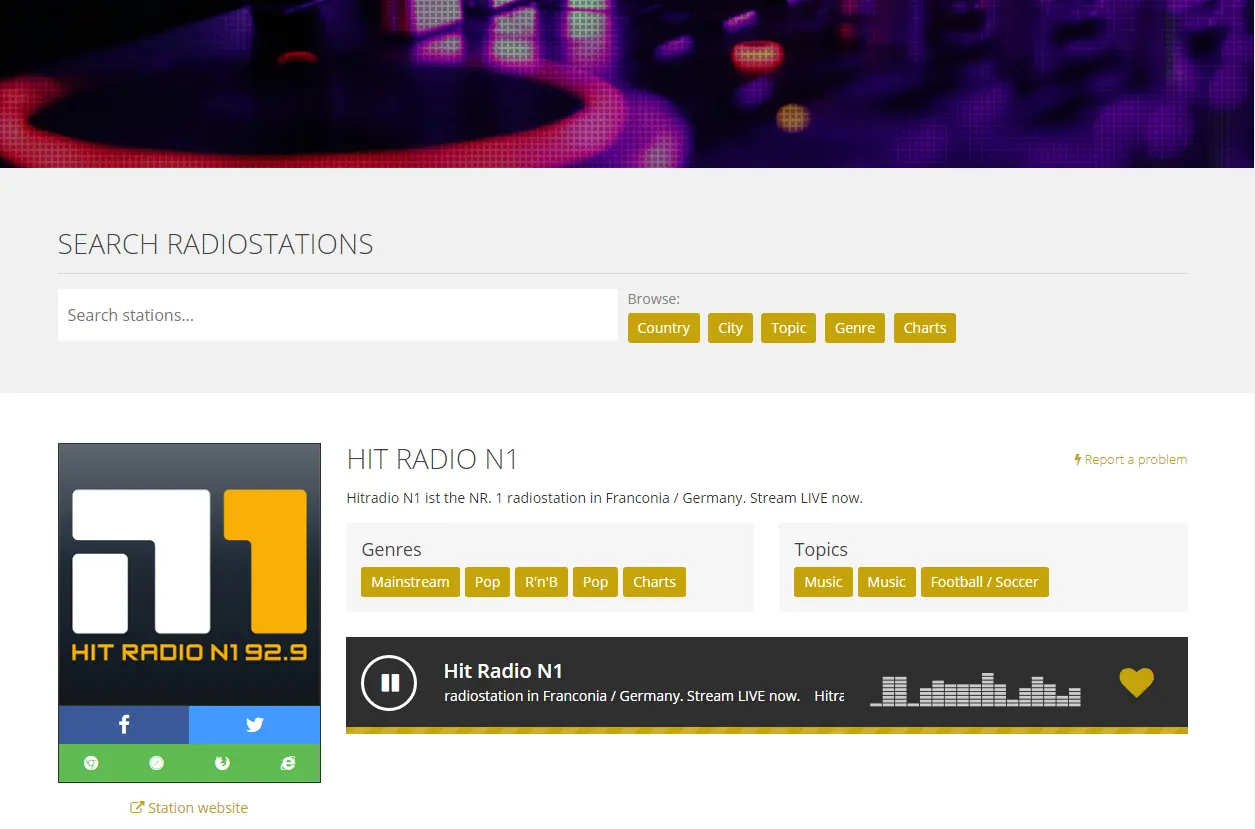Viewport: 1255px width, 829px height.
Task: Click the Internet Explorer icon
Action: point(288,763)
